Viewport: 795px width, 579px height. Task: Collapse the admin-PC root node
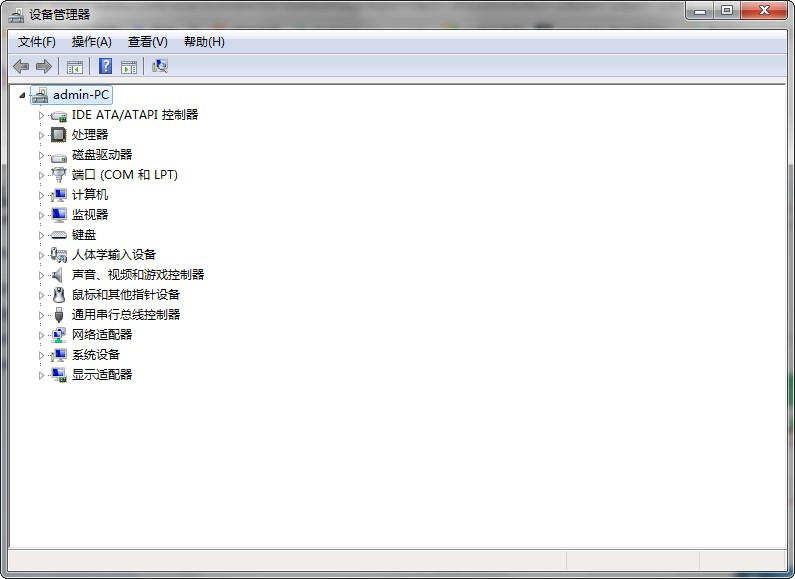pyautogui.click(x=22, y=95)
